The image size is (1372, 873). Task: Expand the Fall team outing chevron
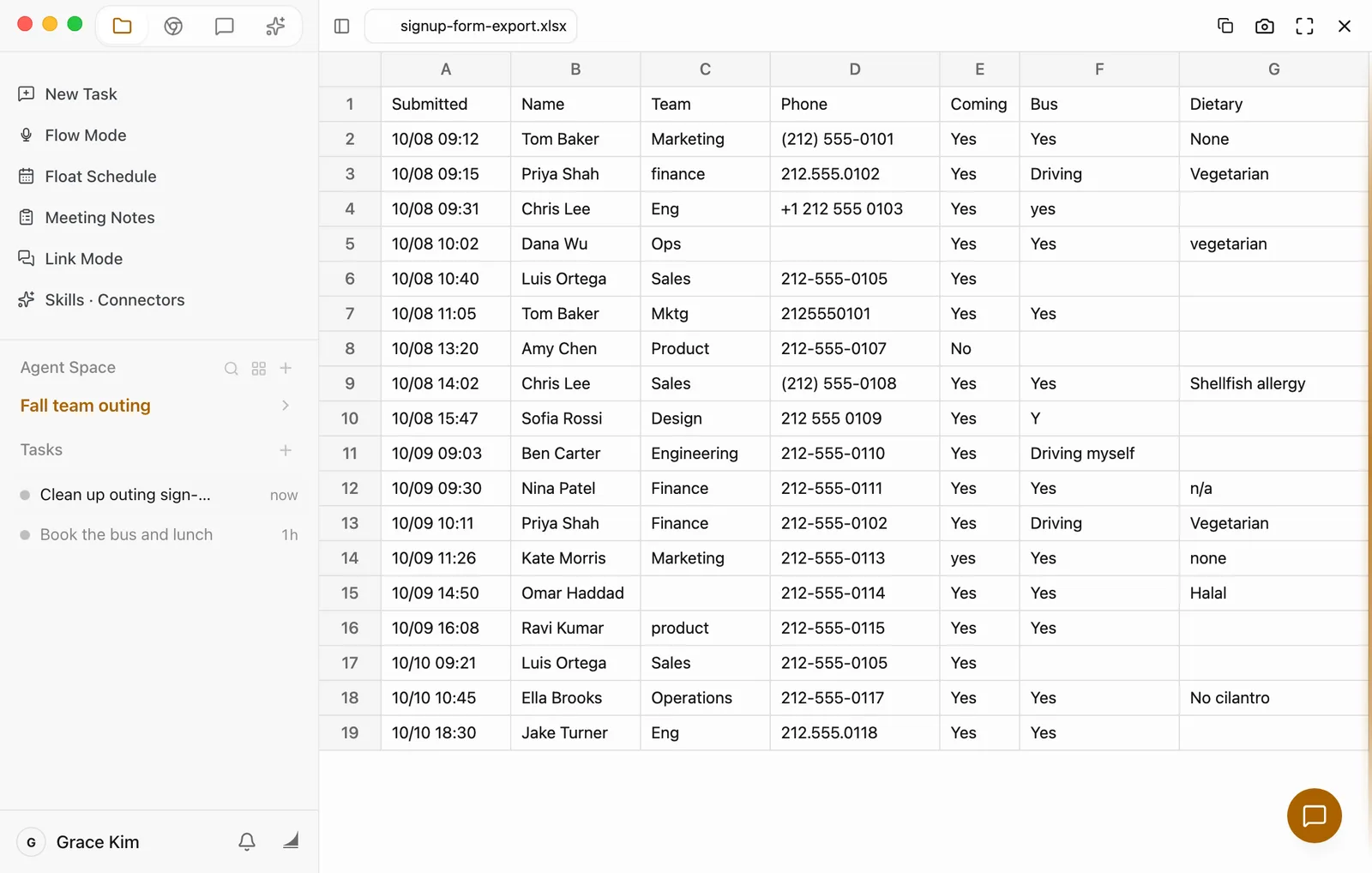286,405
